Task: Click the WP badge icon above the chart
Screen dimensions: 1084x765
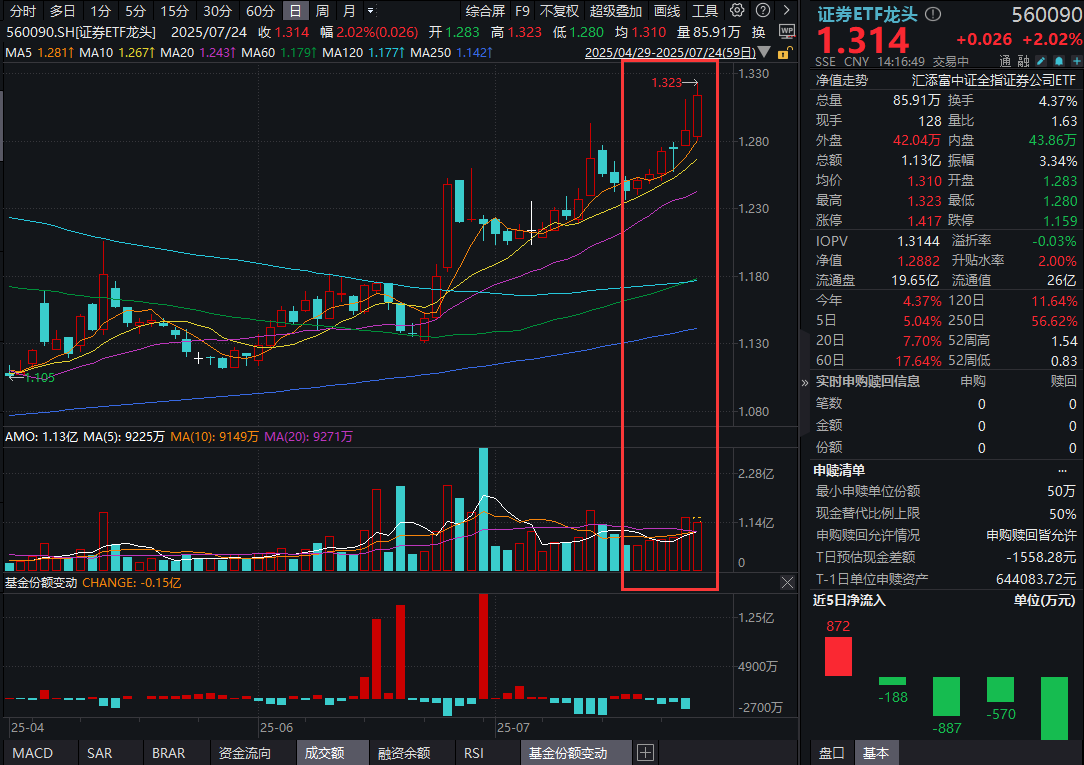Action: click(x=786, y=31)
